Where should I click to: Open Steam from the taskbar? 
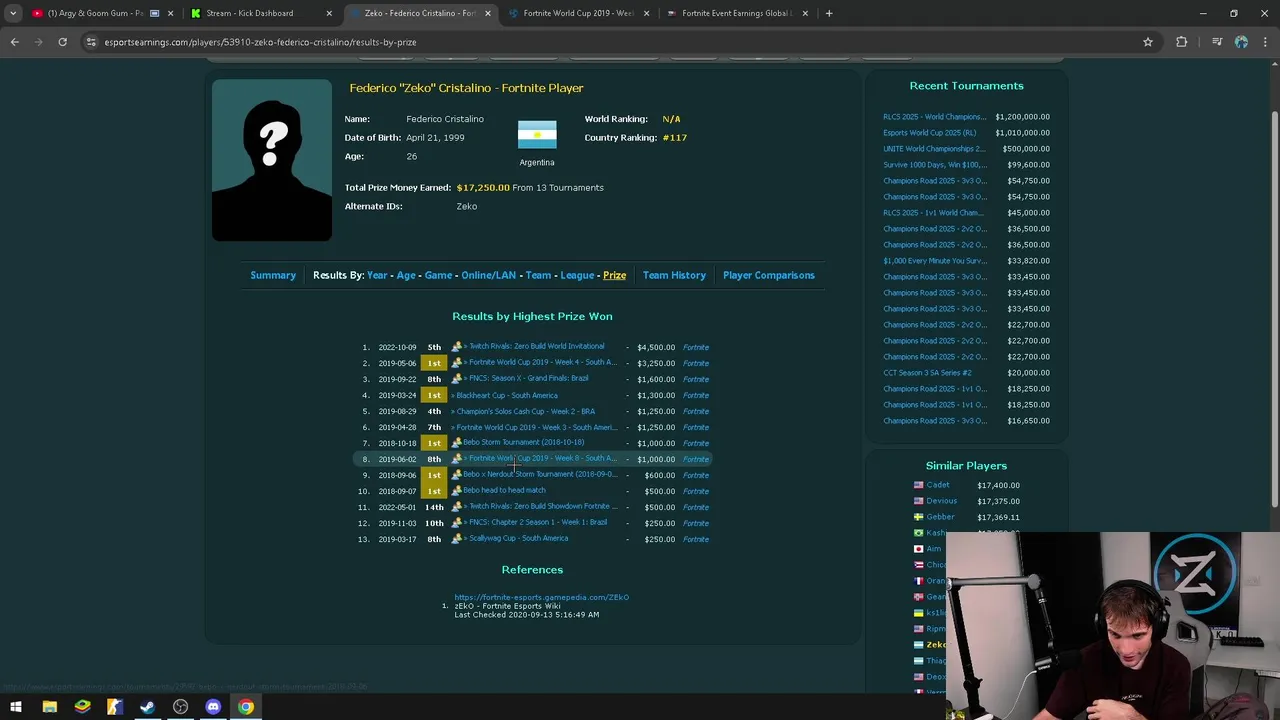click(x=147, y=707)
